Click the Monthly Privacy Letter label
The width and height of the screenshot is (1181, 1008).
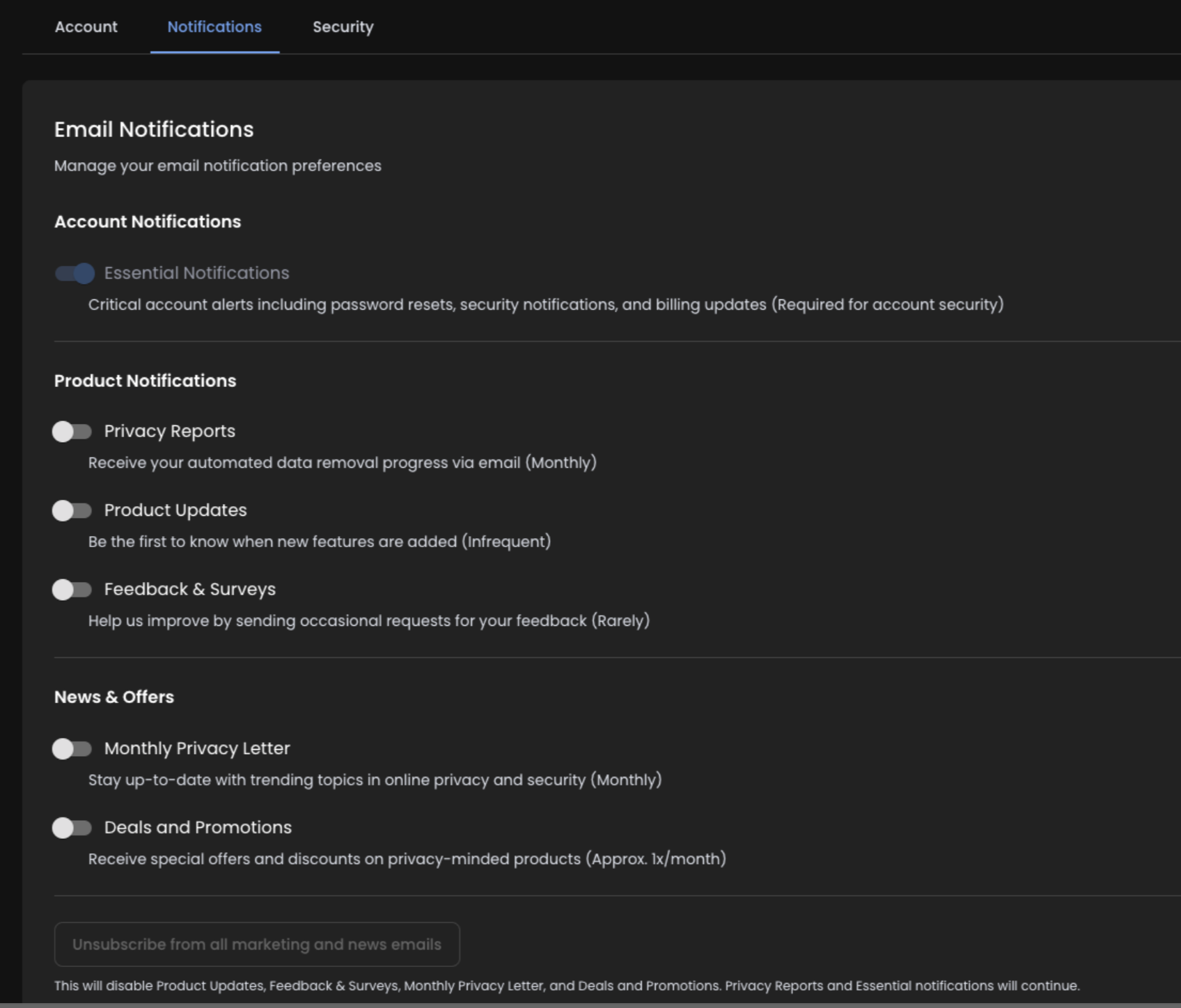(197, 748)
